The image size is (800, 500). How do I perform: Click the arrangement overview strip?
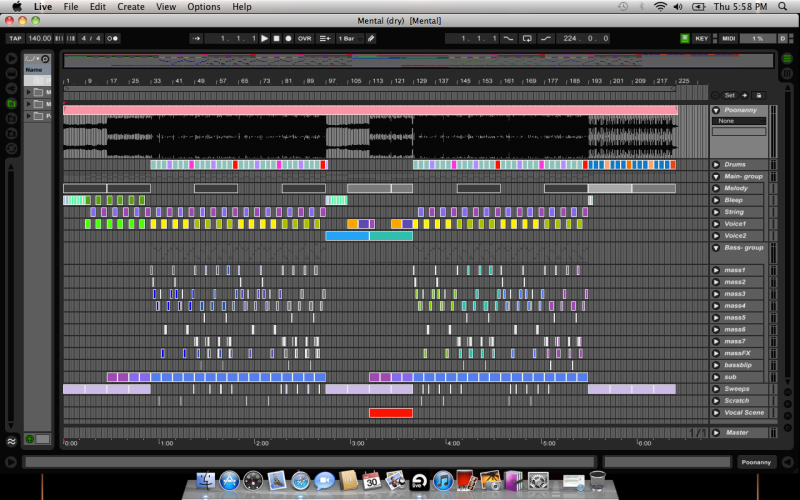[x=418, y=61]
